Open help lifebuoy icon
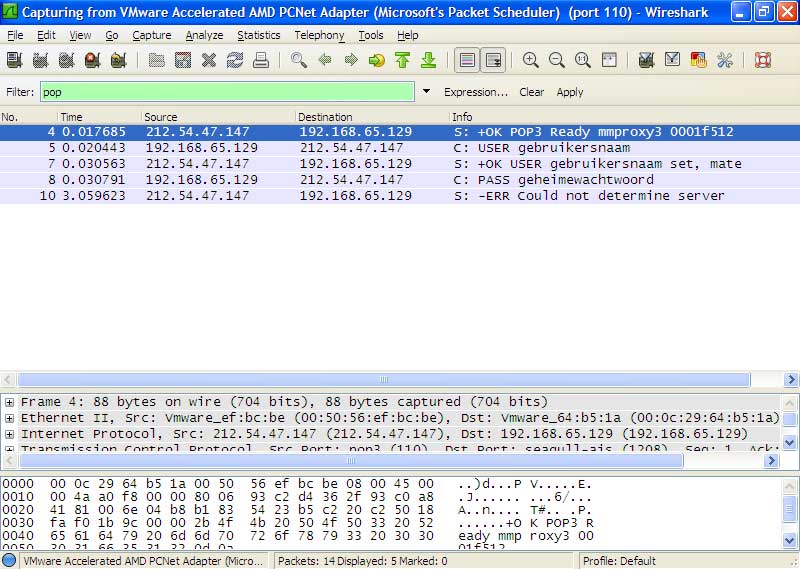The image size is (800, 569). (x=763, y=60)
